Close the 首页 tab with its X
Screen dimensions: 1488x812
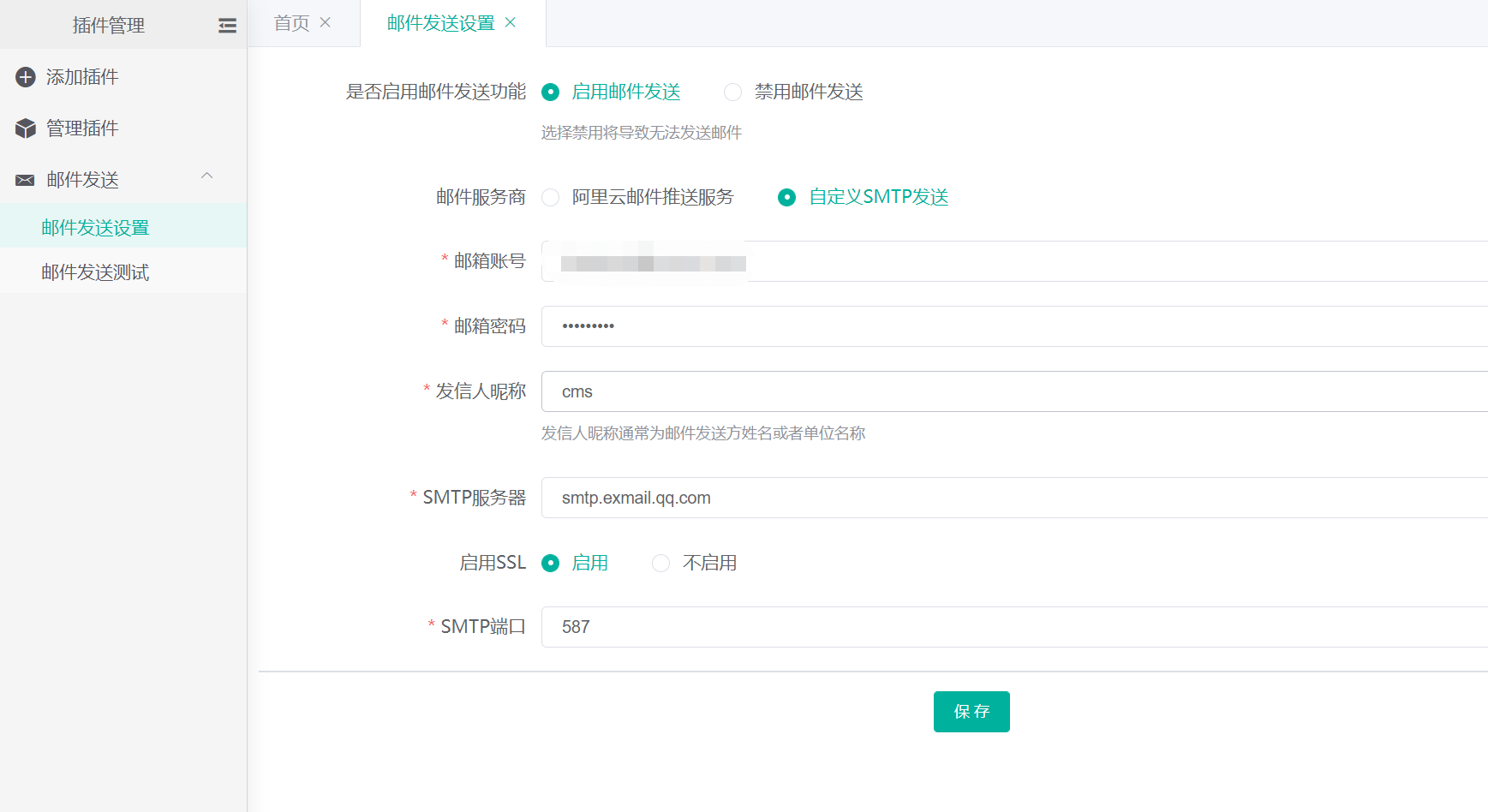tap(326, 23)
